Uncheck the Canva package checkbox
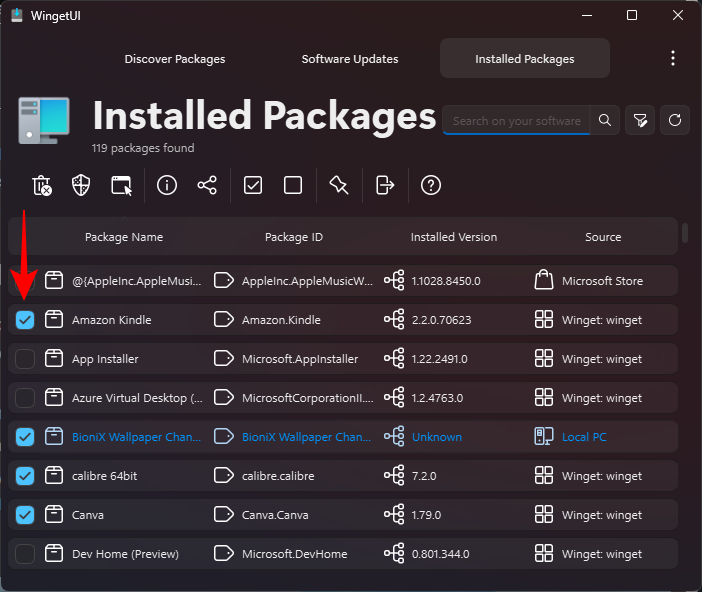 [25, 515]
